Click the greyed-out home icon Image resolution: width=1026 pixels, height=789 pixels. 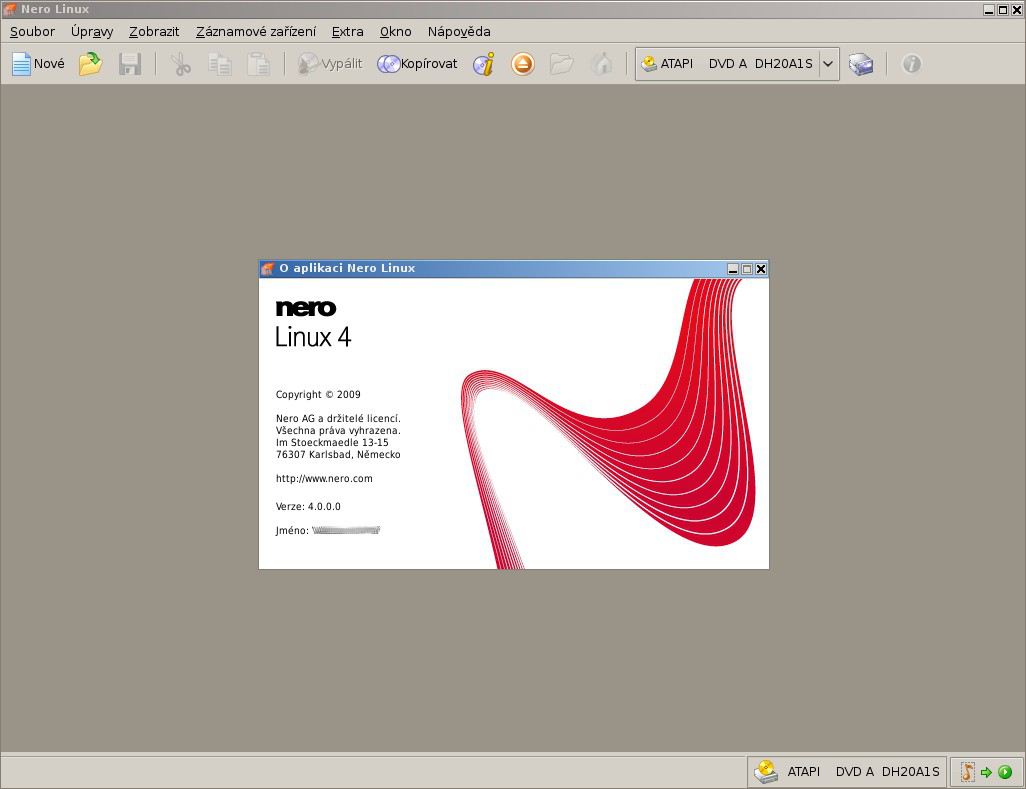point(601,64)
